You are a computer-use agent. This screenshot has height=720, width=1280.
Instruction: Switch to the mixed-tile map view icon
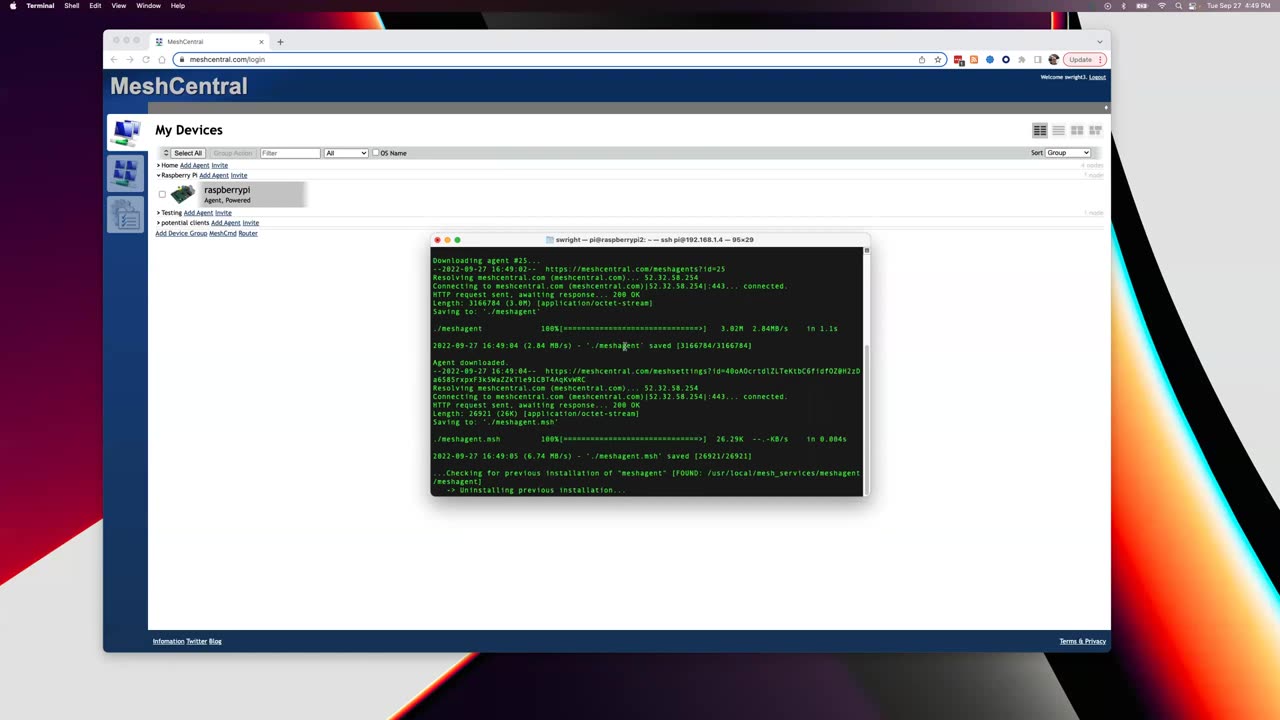[1095, 130]
